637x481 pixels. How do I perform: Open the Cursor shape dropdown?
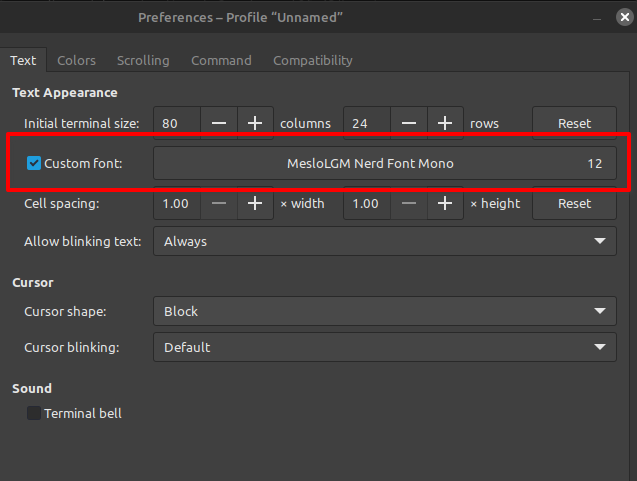(x=385, y=311)
